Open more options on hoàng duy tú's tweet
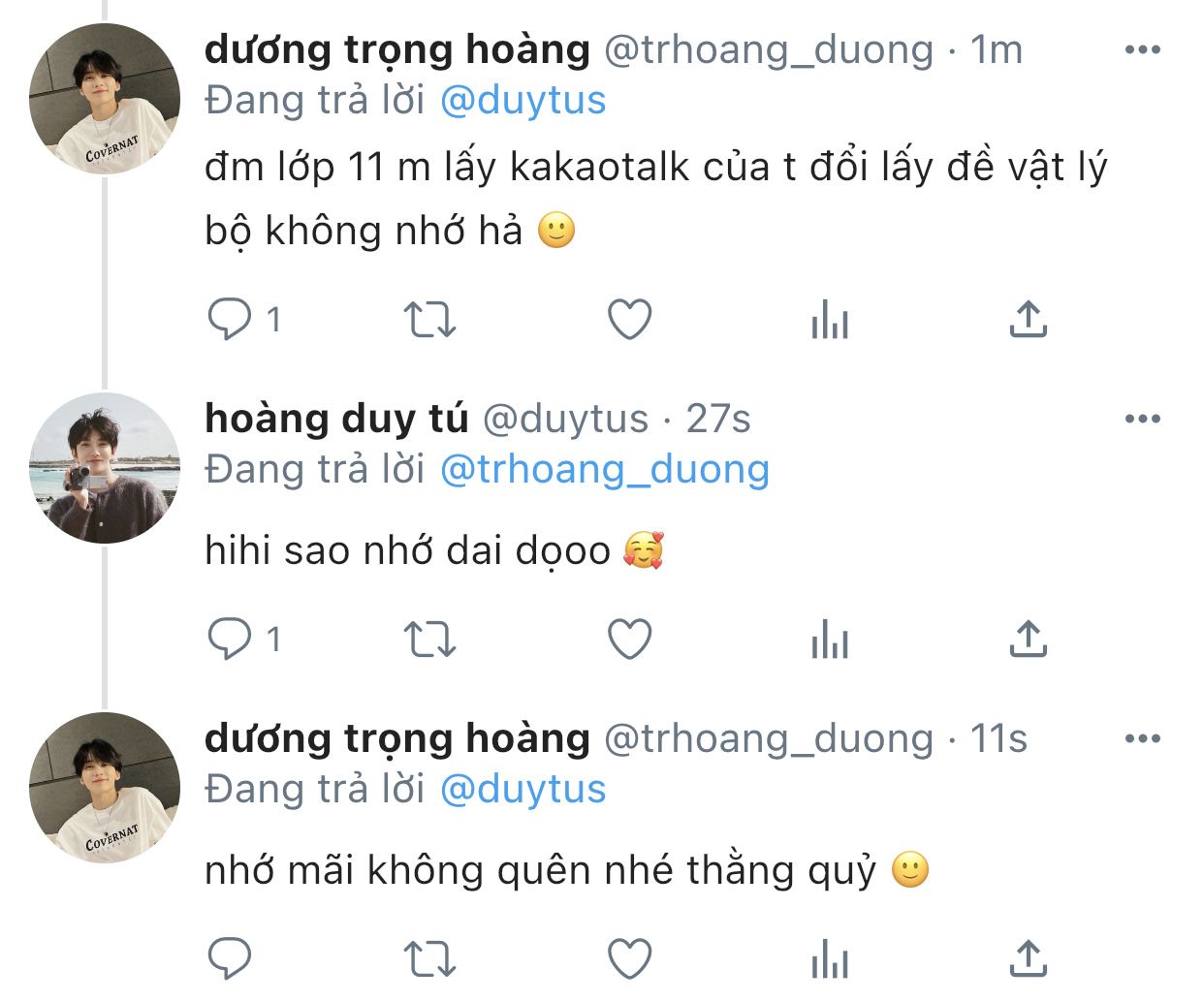Image resolution: width=1204 pixels, height=1001 pixels. pos(1143,419)
